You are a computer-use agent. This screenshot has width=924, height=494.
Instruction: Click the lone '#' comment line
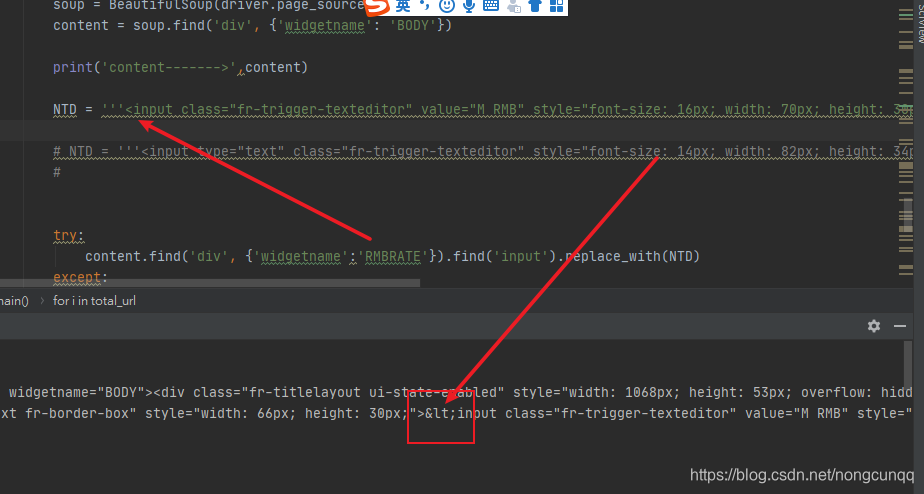57,173
